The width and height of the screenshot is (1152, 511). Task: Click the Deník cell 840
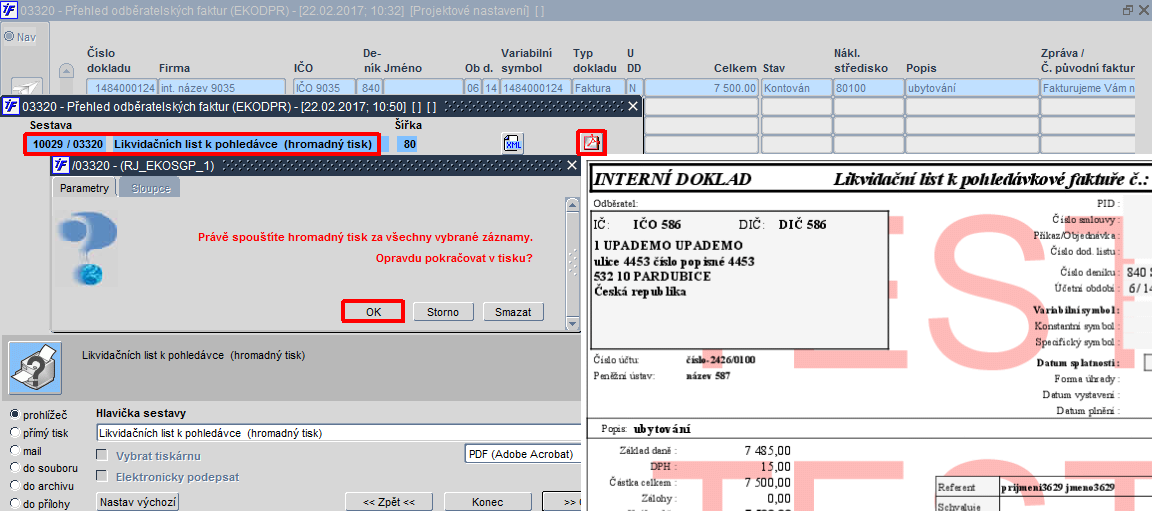pos(371,88)
